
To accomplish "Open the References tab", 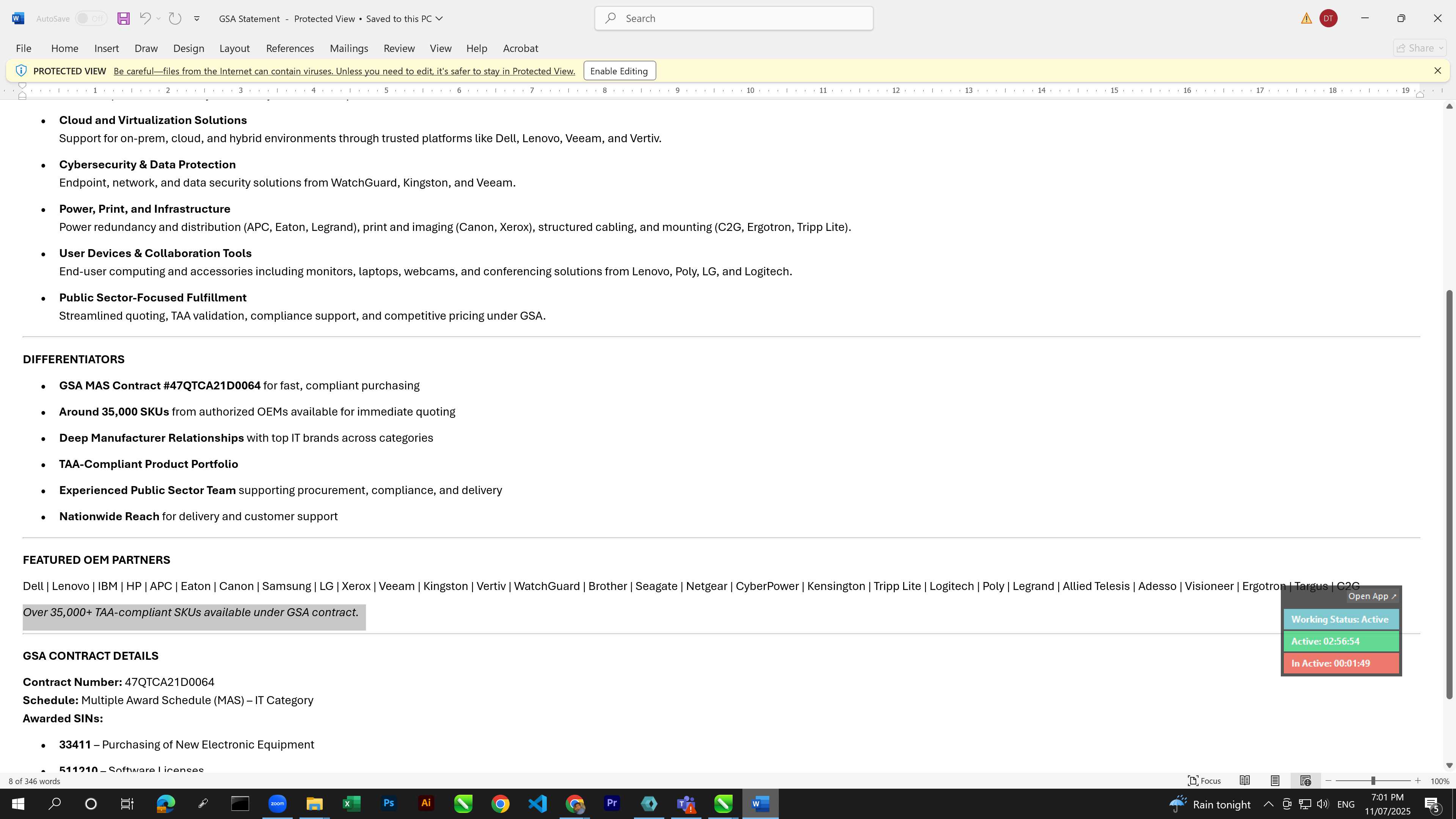I will (x=290, y=49).
